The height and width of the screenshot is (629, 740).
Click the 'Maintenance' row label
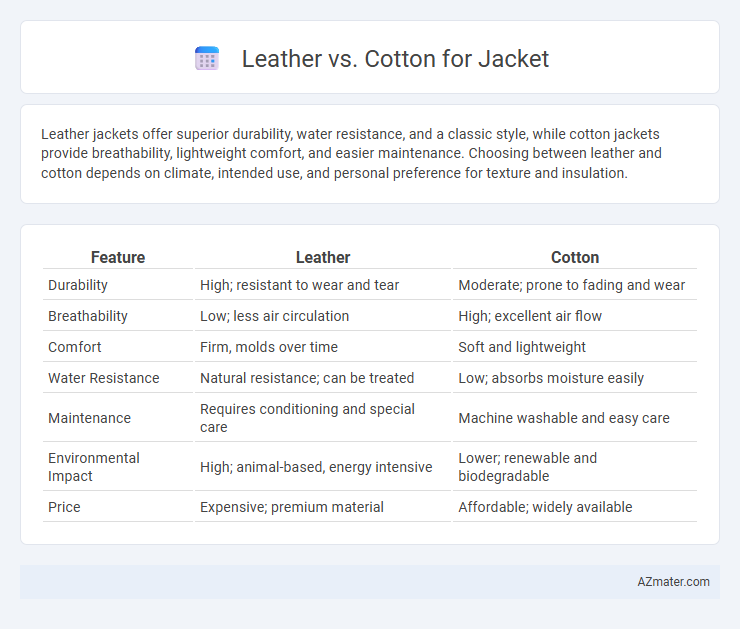tap(89, 418)
